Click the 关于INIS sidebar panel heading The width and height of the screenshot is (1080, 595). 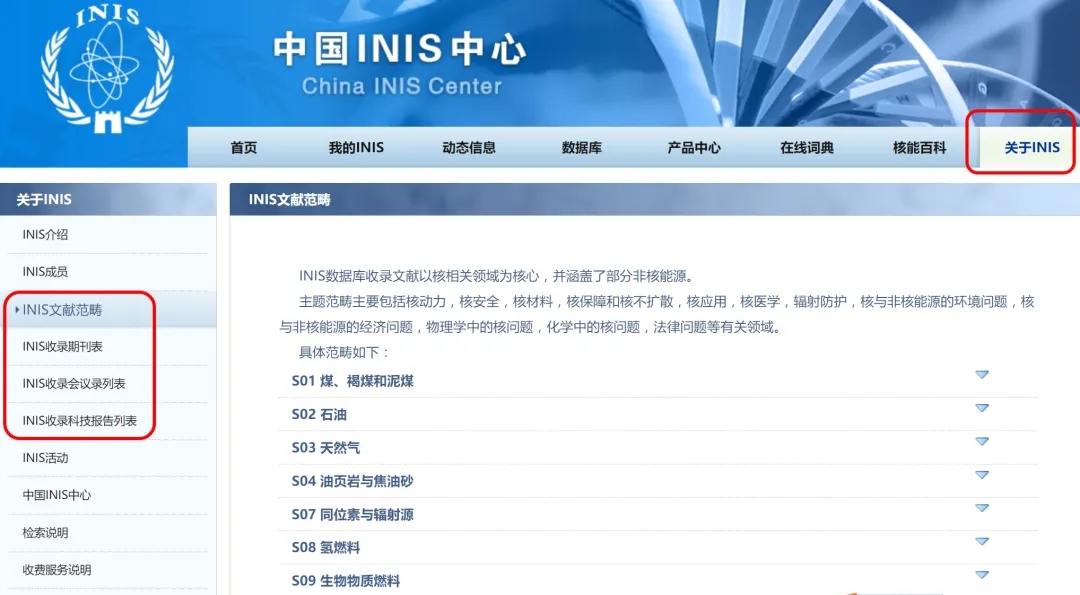[44, 200]
